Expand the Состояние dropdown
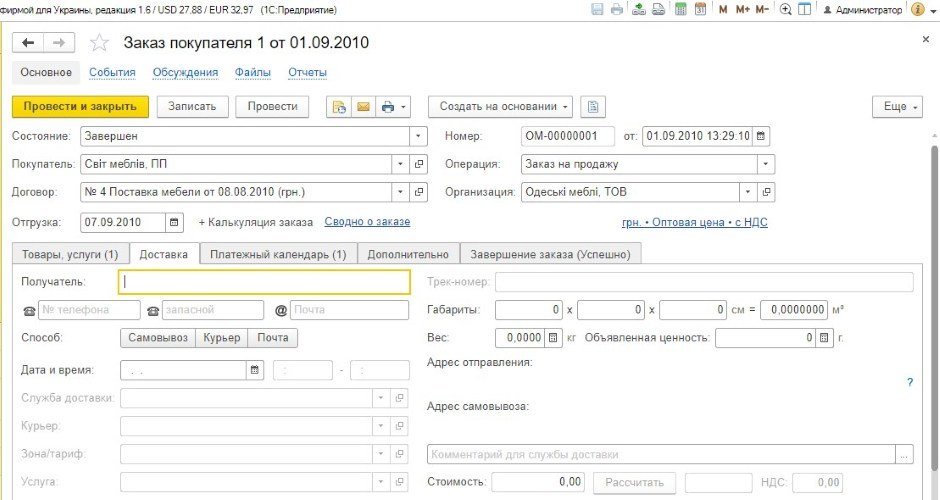940x500 pixels. tap(418, 136)
